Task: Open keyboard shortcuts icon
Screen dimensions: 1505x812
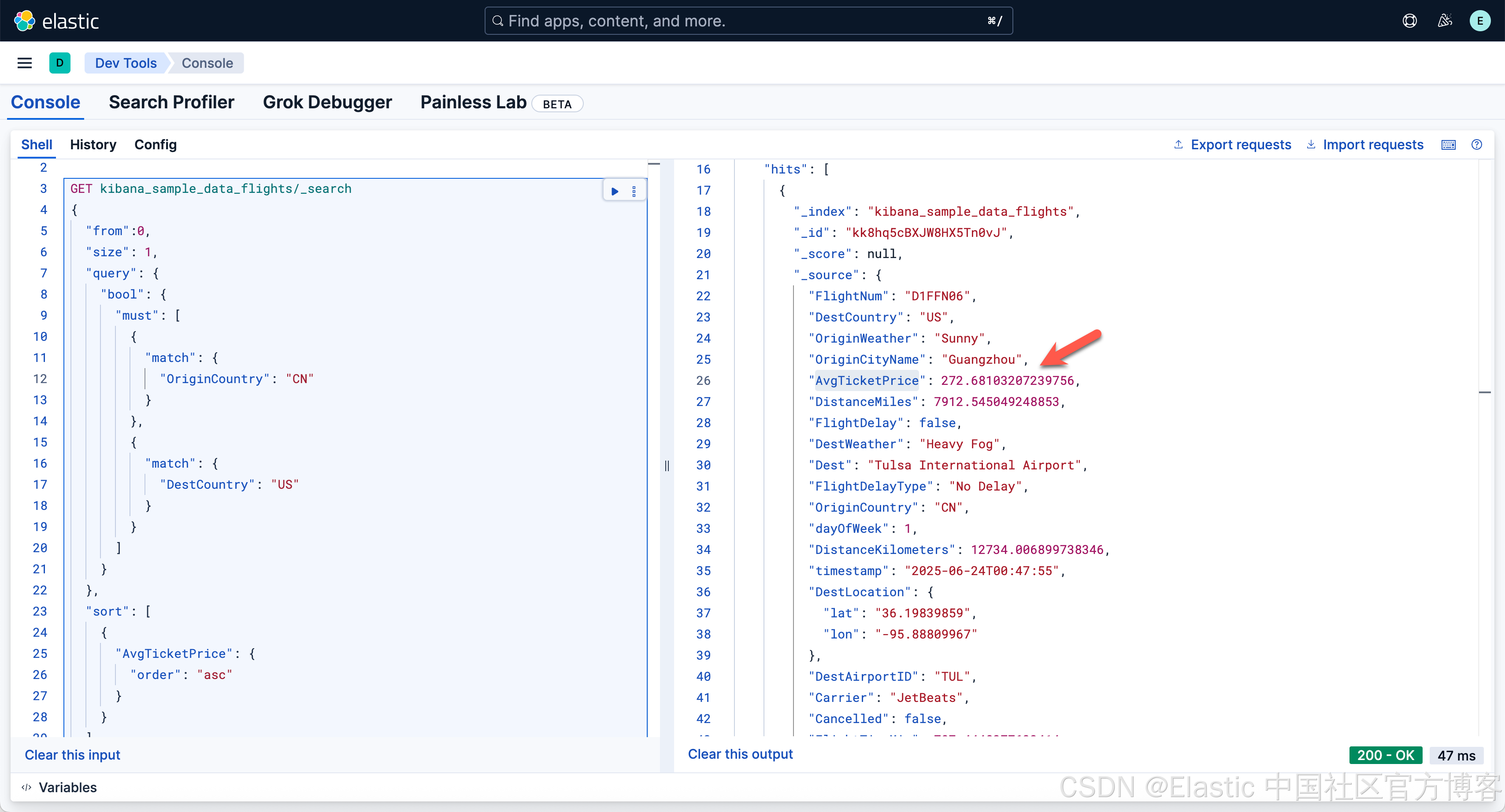Action: [1448, 145]
